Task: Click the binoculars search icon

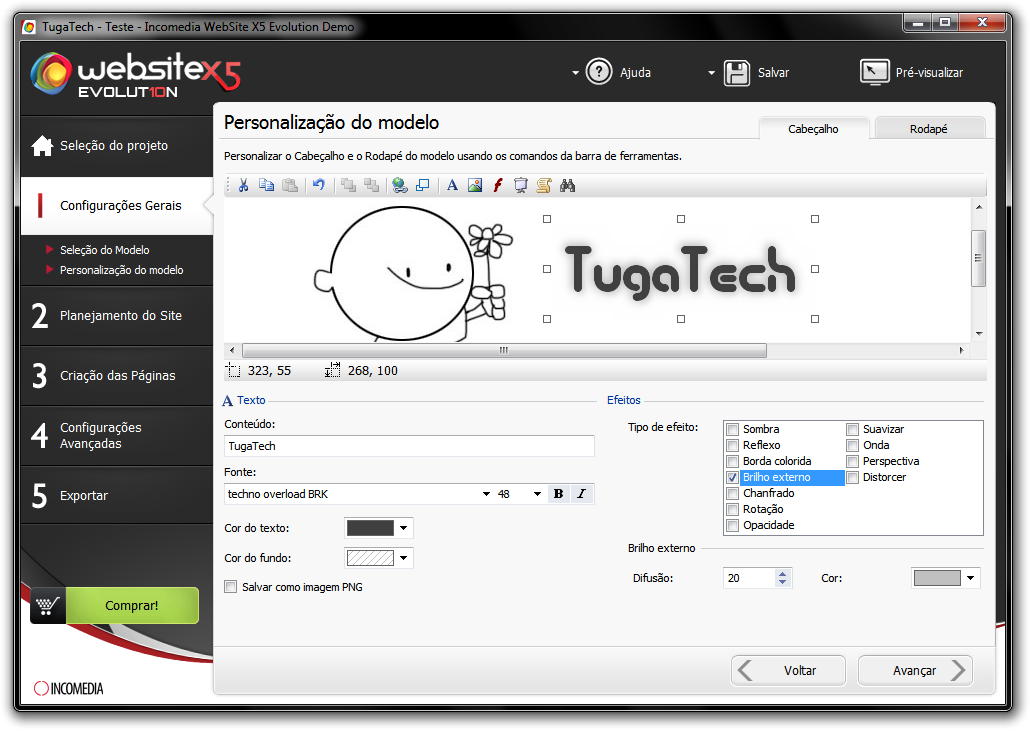Action: pyautogui.click(x=568, y=185)
